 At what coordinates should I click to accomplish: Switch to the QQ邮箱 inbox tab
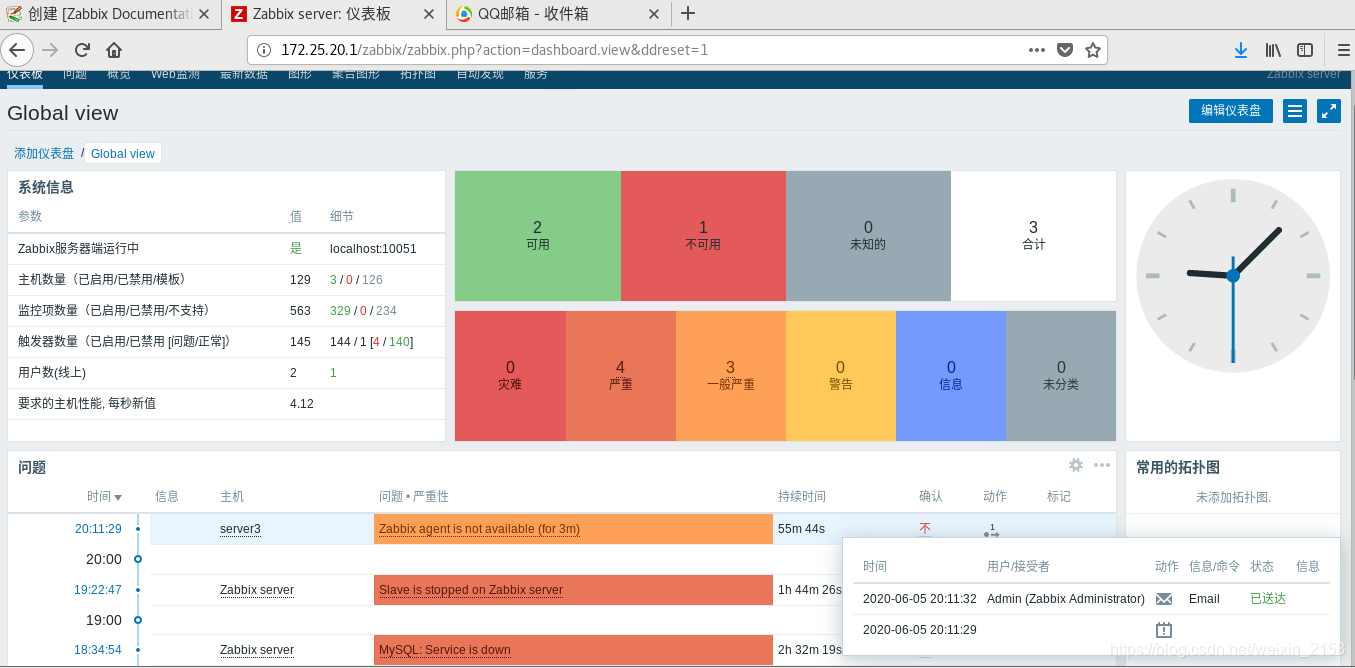[559, 14]
